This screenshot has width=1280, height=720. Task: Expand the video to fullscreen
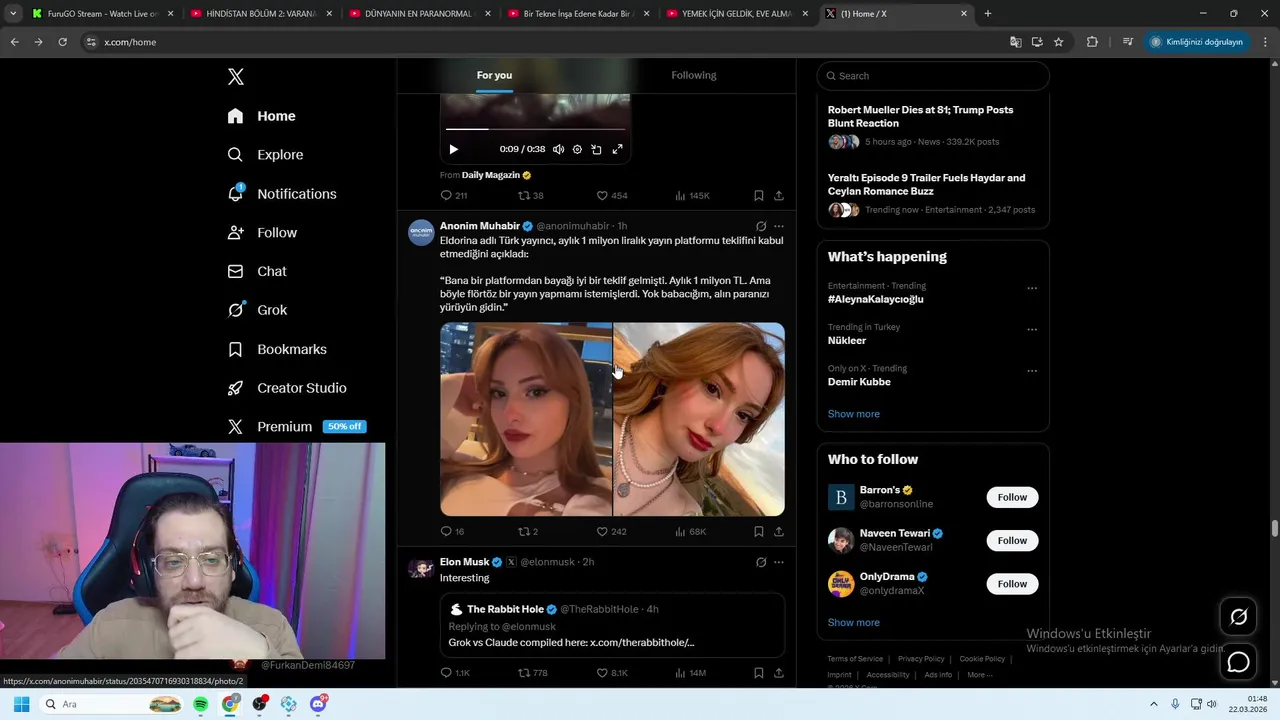[617, 149]
